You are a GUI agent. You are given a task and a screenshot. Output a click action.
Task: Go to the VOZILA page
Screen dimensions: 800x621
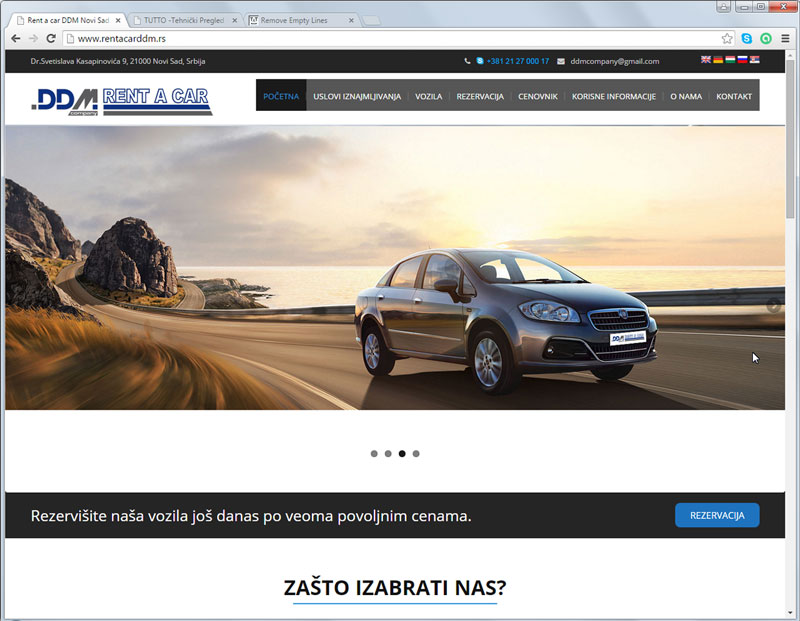point(429,96)
